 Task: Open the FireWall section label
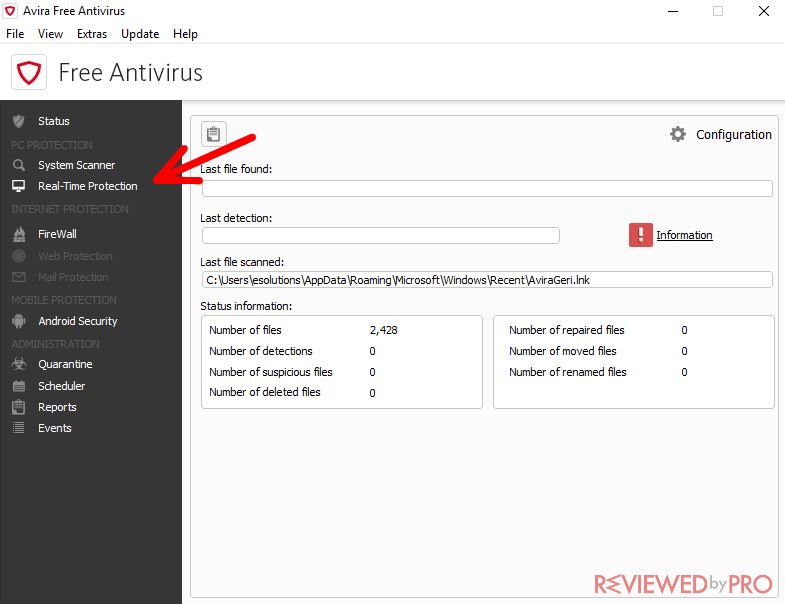pos(57,234)
